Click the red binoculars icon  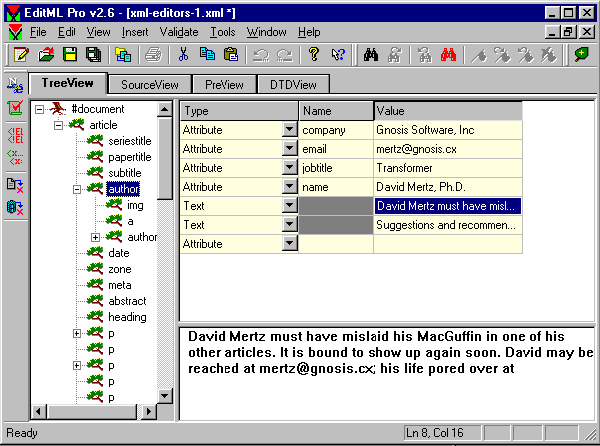pyautogui.click(x=448, y=55)
